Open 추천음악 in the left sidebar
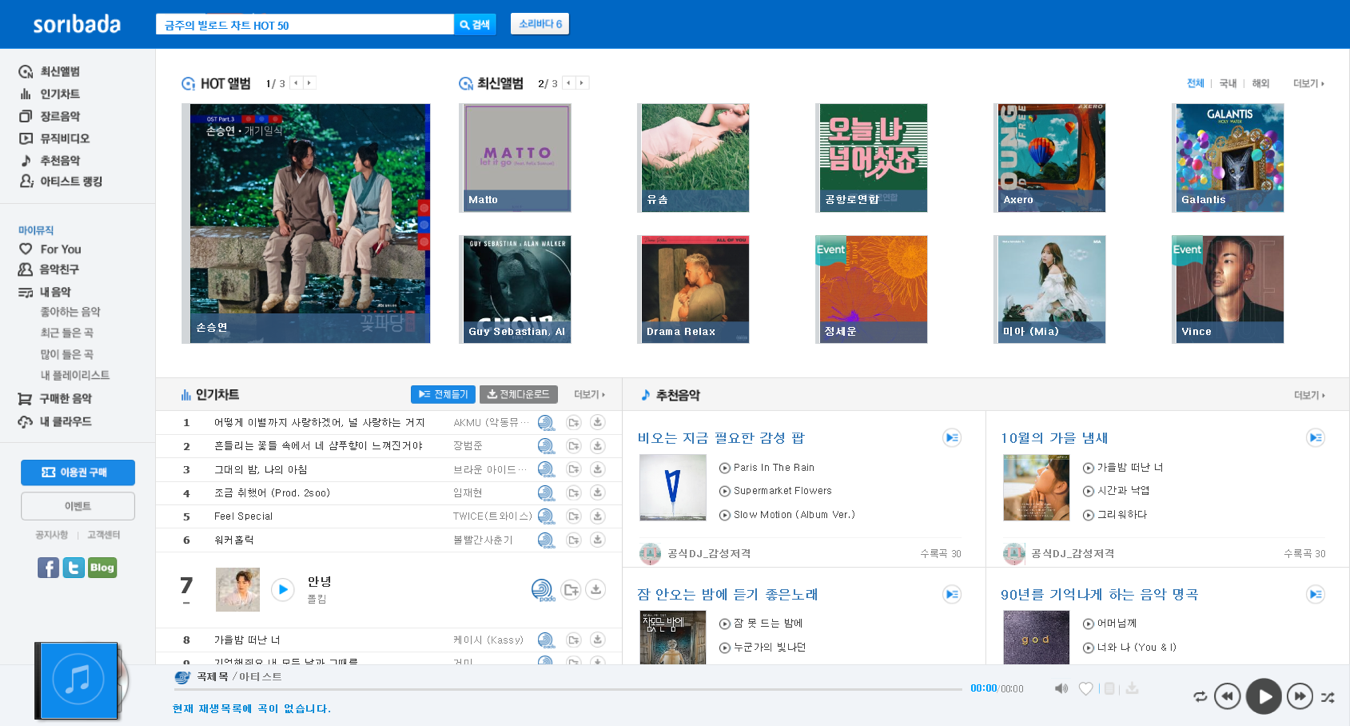The image size is (1350, 726). [x=50, y=160]
